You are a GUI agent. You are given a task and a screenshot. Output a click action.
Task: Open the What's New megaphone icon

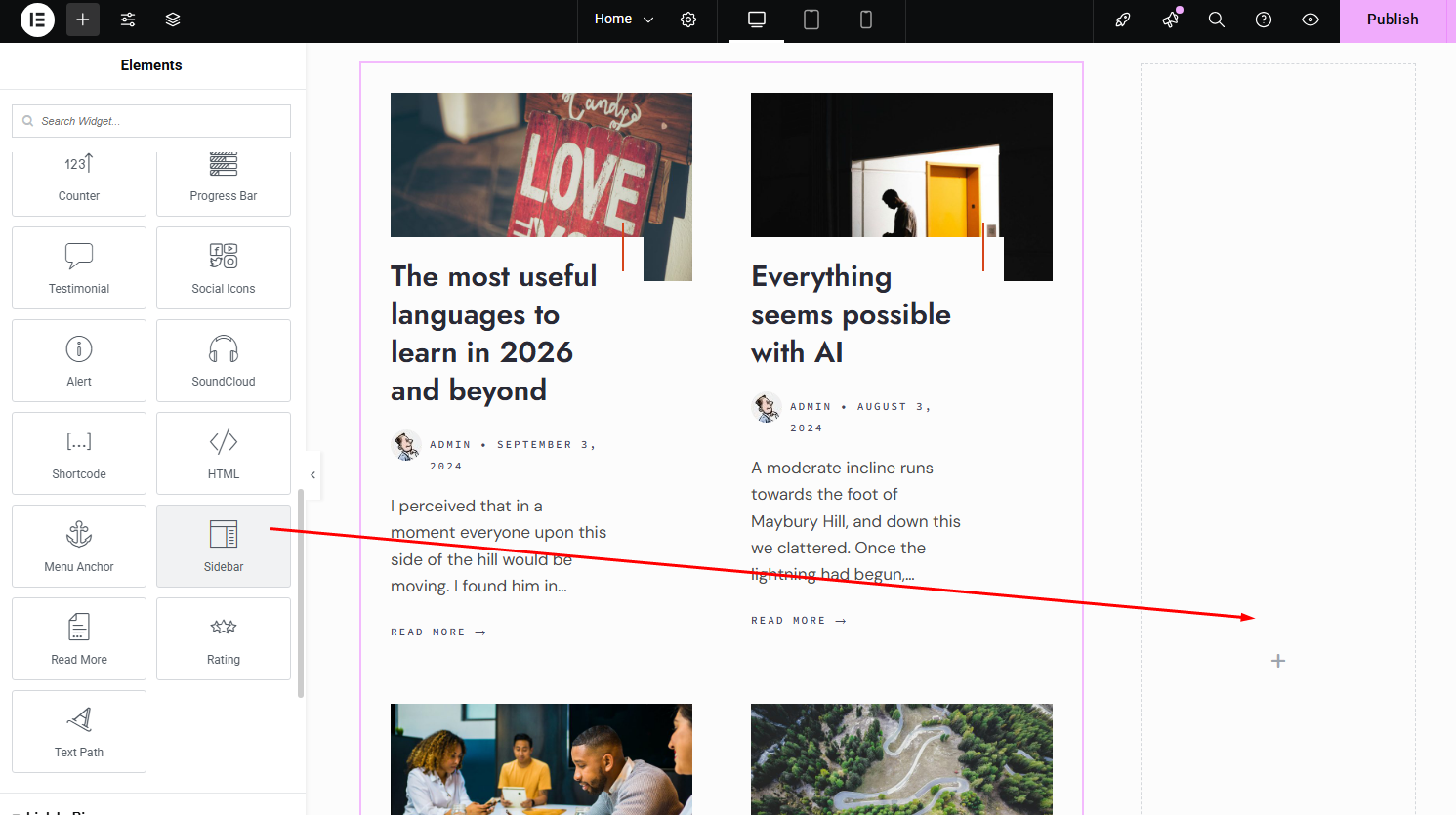(x=1170, y=20)
